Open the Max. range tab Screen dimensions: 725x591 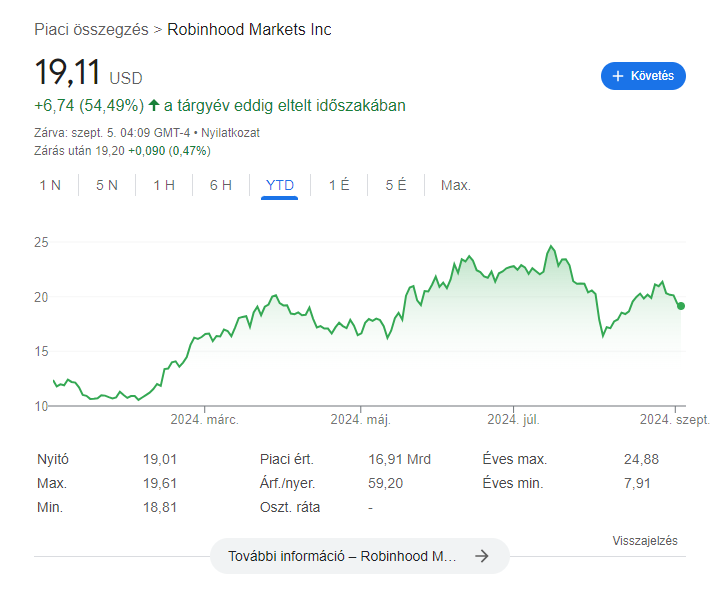(455, 185)
